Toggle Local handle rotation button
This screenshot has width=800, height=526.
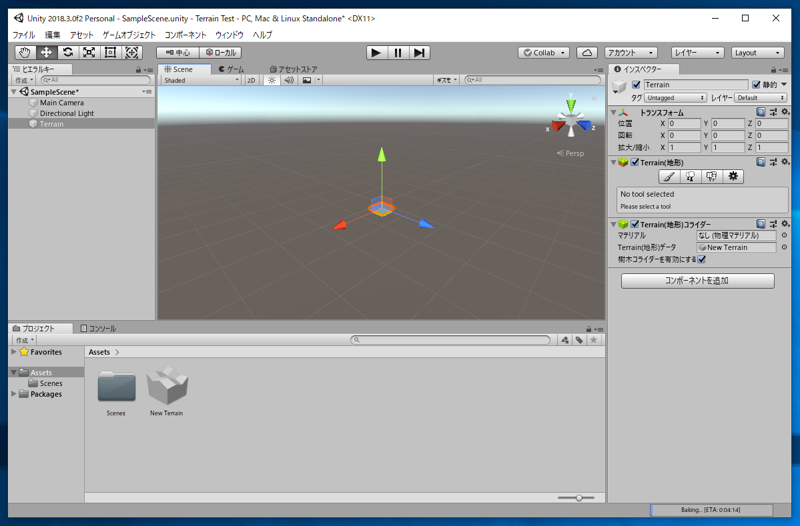point(220,53)
